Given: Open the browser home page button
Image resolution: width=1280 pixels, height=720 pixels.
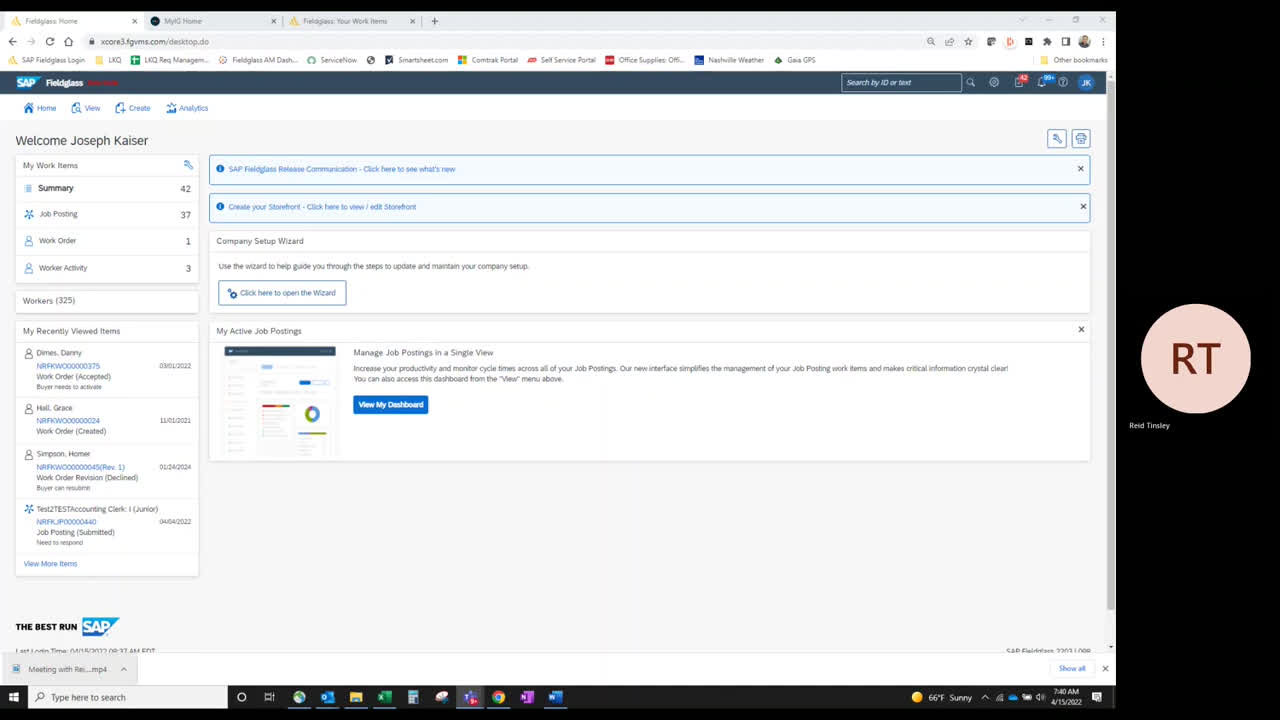Looking at the screenshot, I should tap(69, 42).
